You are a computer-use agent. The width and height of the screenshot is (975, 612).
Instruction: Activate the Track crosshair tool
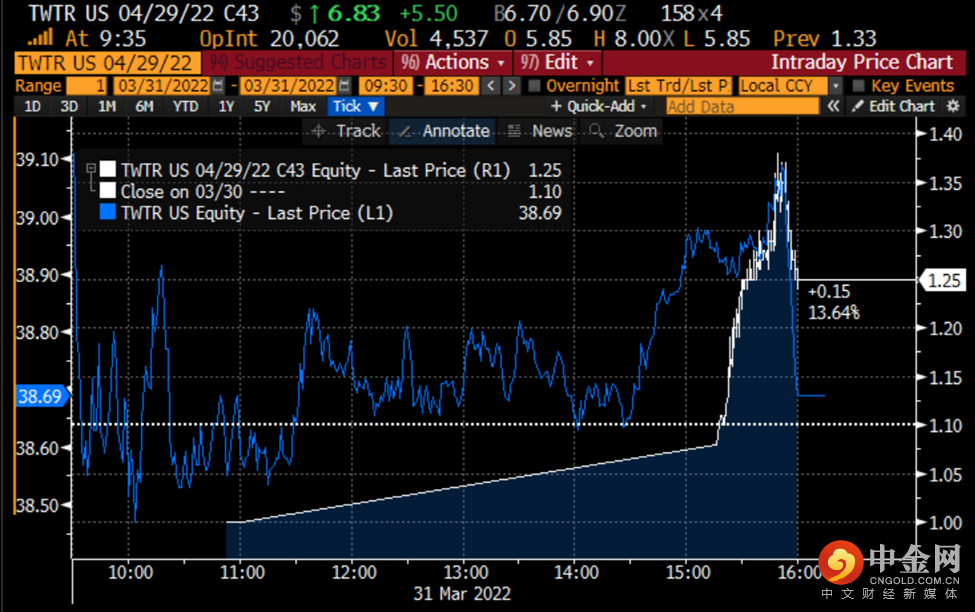[x=346, y=131]
